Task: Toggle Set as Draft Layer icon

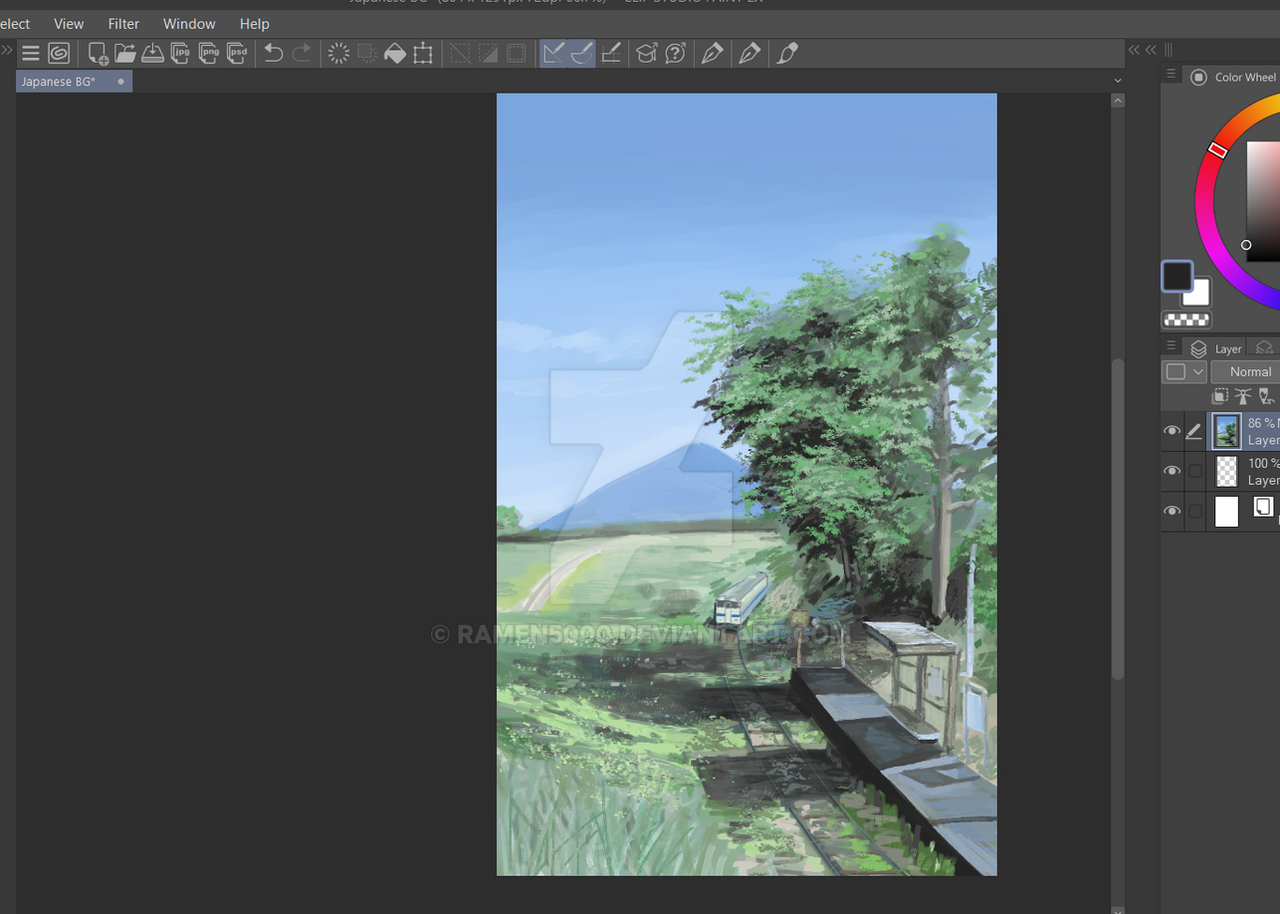Action: tap(1266, 397)
